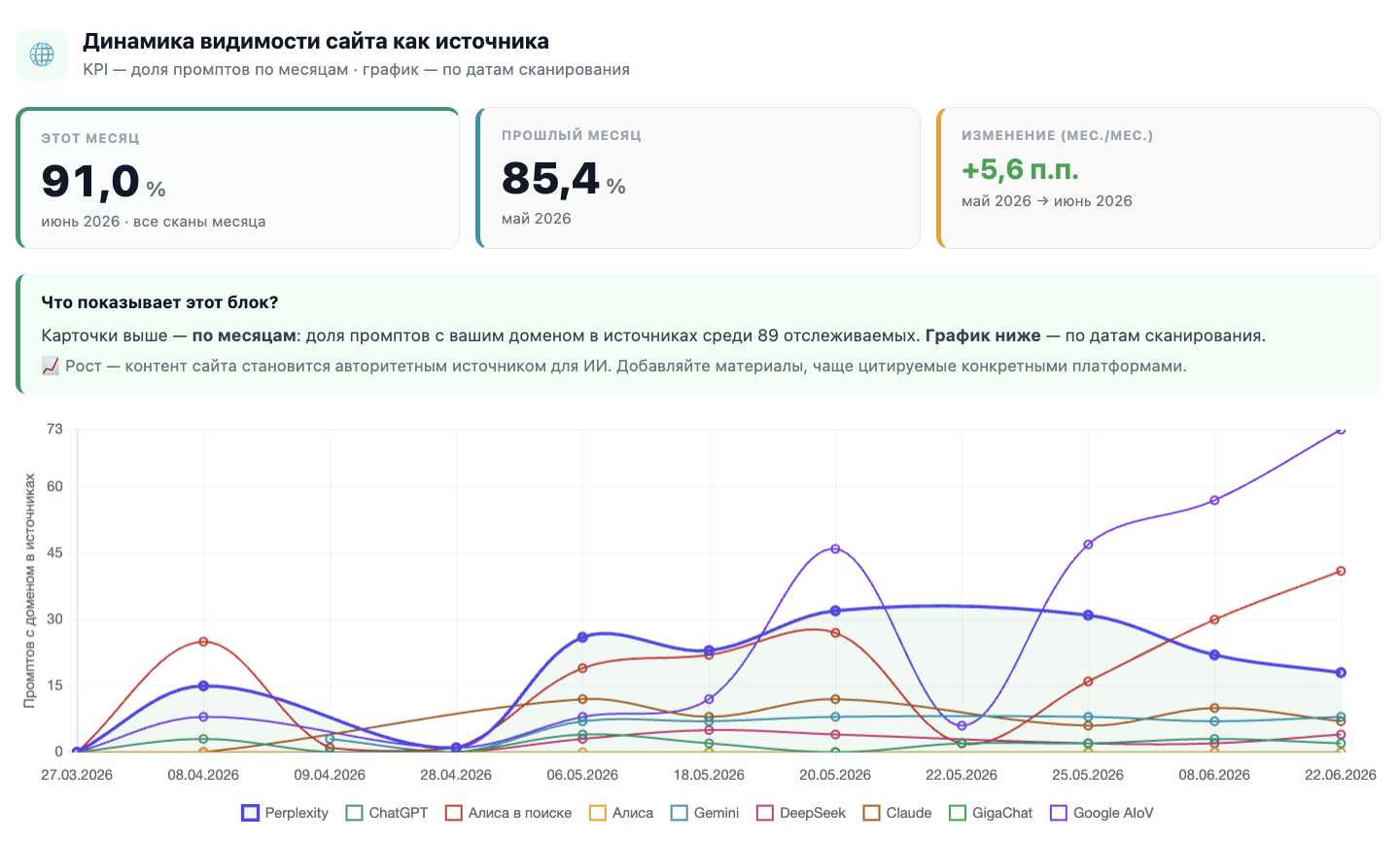Screen dimensions: 1400x844
Task: Select the Google AIoV point on 25.05.2026
Action: click(x=1088, y=545)
